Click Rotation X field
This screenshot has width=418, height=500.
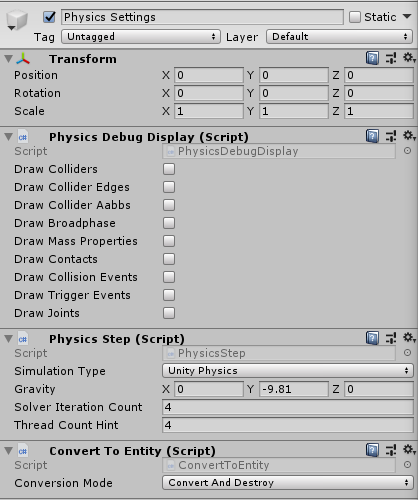click(209, 93)
